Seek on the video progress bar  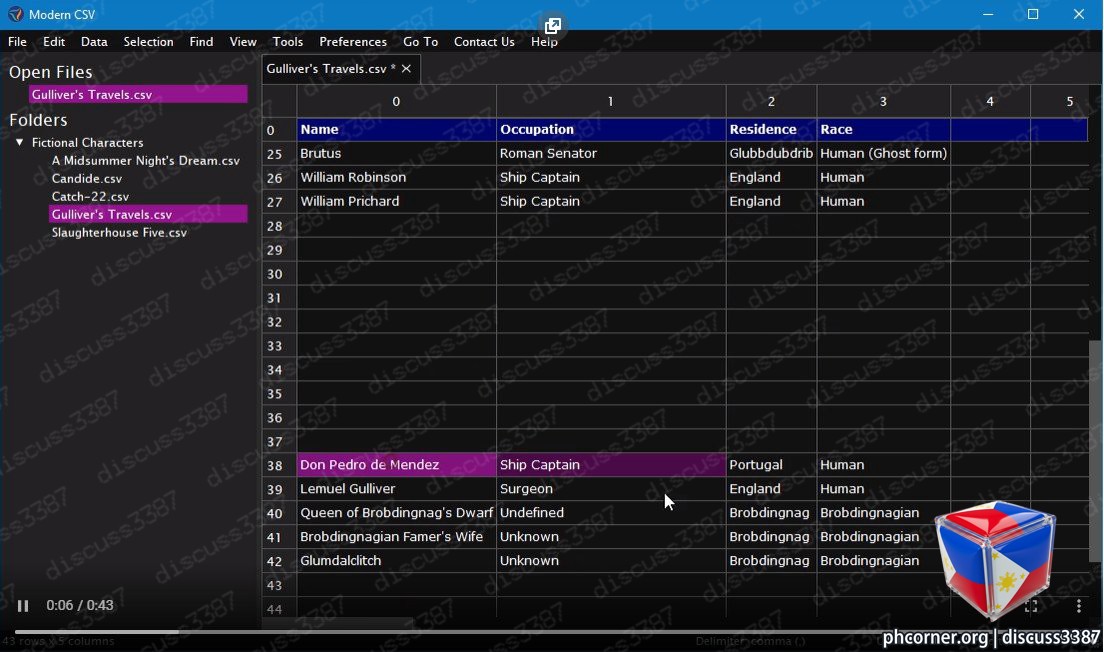(552, 632)
